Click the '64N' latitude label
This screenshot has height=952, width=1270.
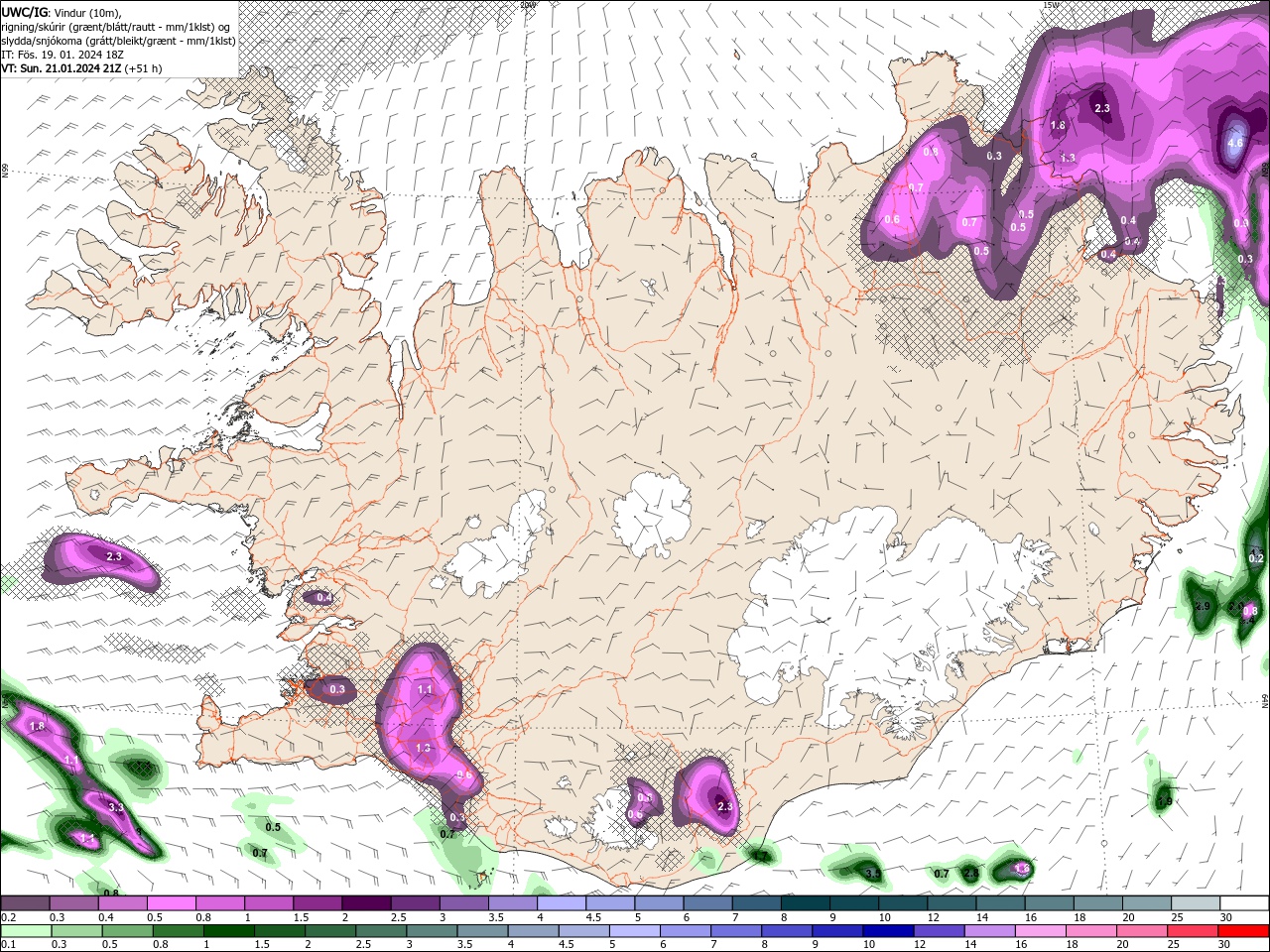[1265, 700]
